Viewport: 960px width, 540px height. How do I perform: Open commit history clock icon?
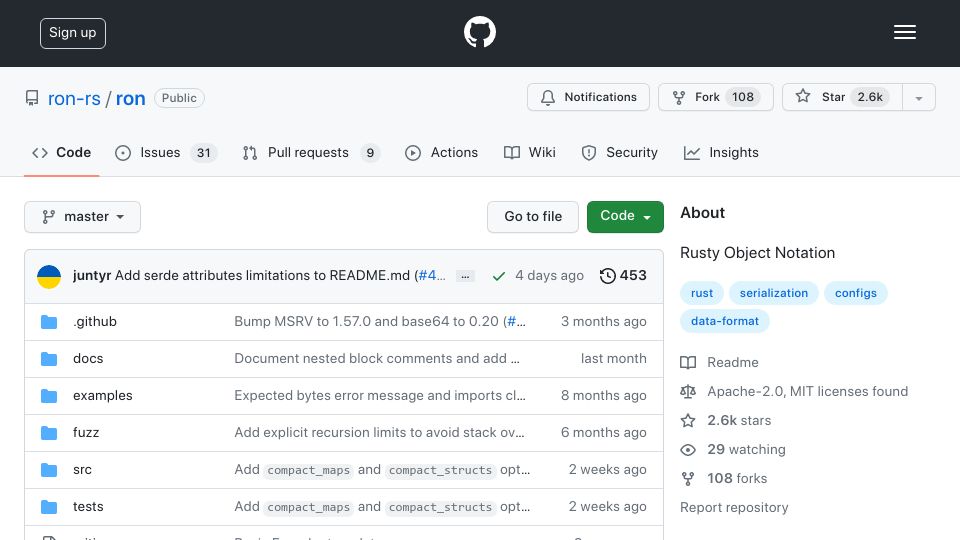pos(607,276)
